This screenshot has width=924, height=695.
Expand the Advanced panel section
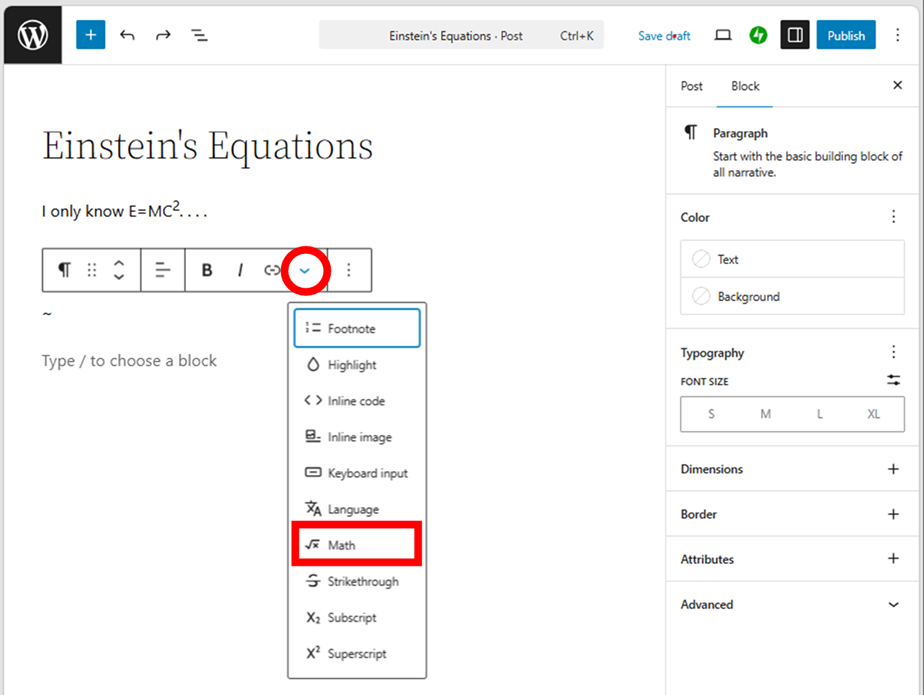point(893,605)
